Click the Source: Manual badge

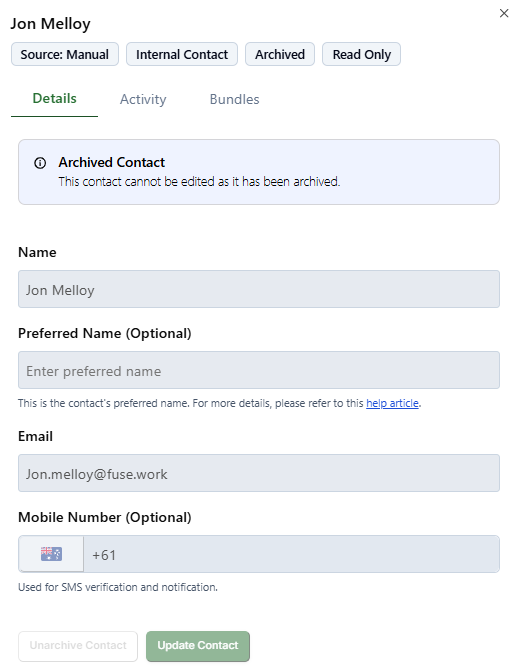tap(65, 54)
